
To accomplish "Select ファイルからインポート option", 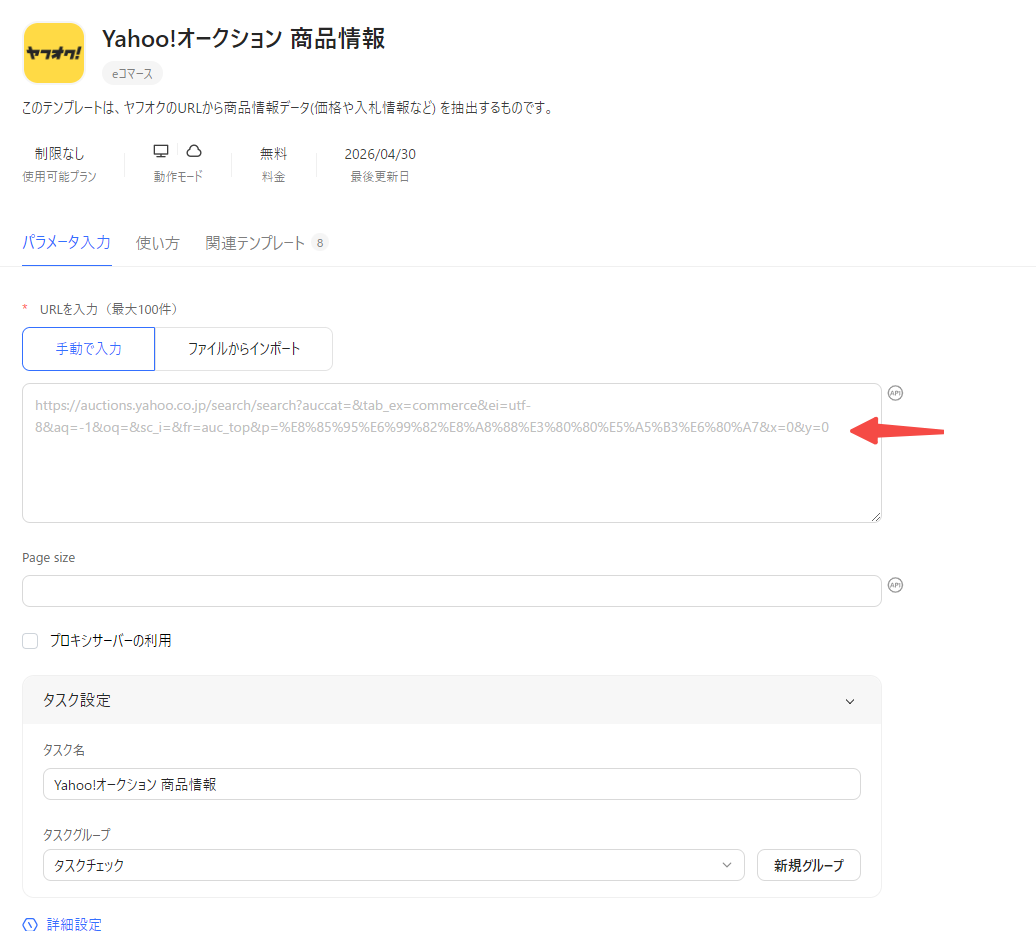I will pyautogui.click(x=244, y=349).
